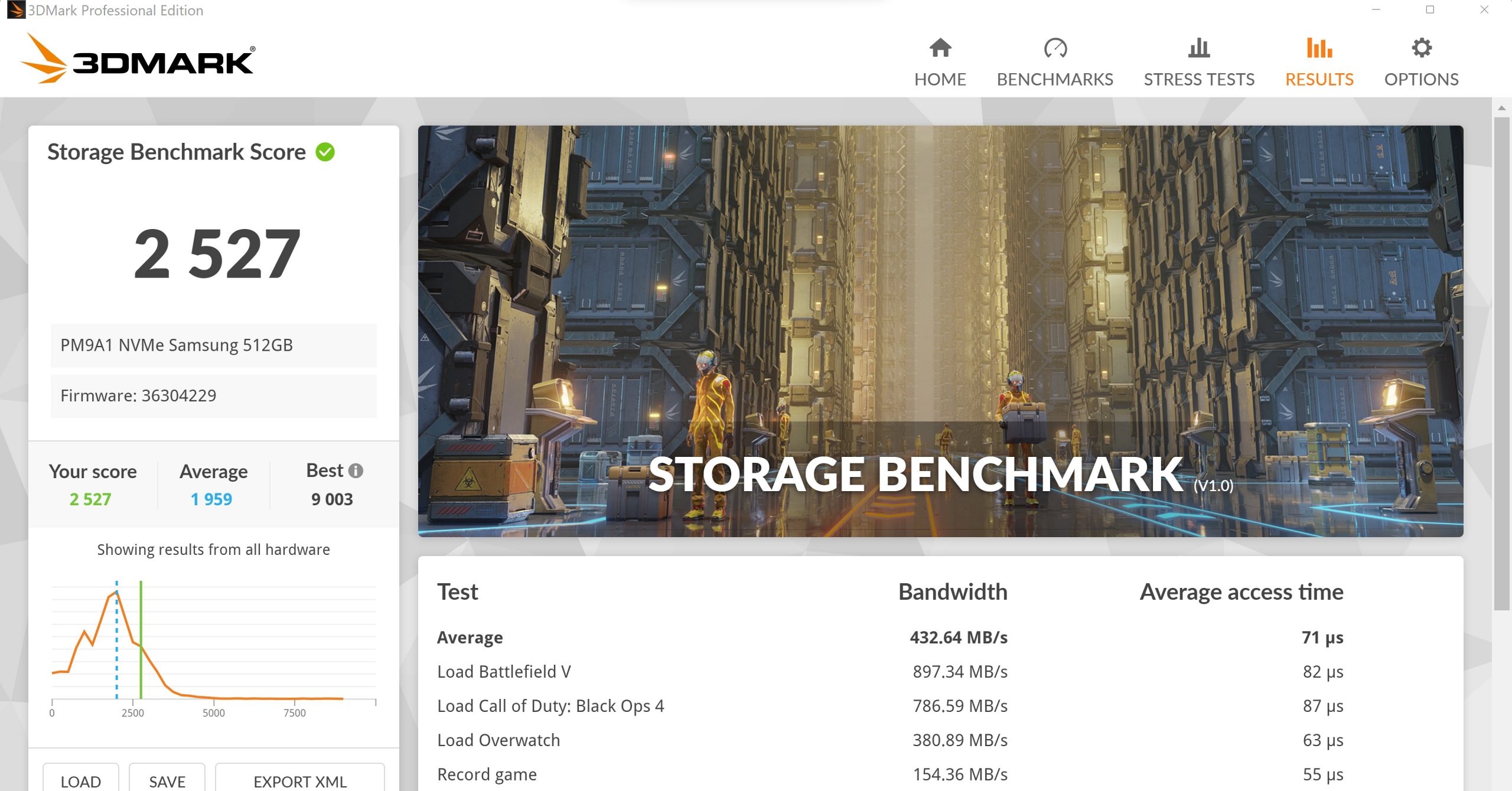Viewport: 1512px width, 791px height.
Task: Click the 87 µs access time value
Action: pos(1323,706)
